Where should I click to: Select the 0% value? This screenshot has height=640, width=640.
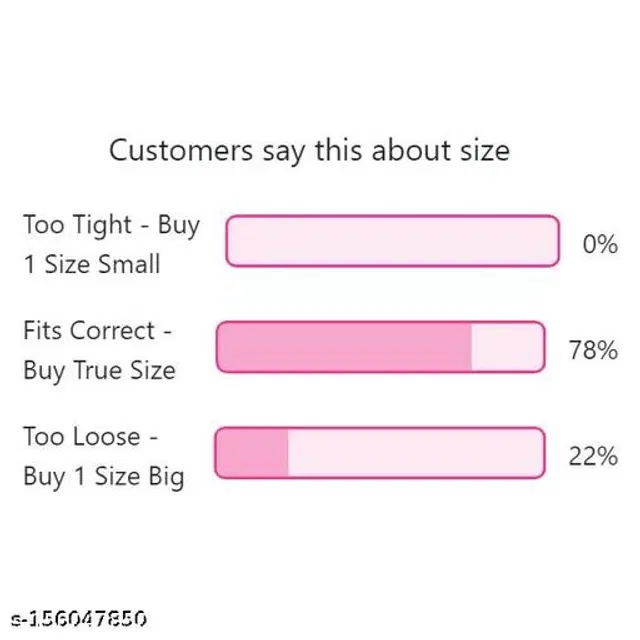[x=599, y=243]
